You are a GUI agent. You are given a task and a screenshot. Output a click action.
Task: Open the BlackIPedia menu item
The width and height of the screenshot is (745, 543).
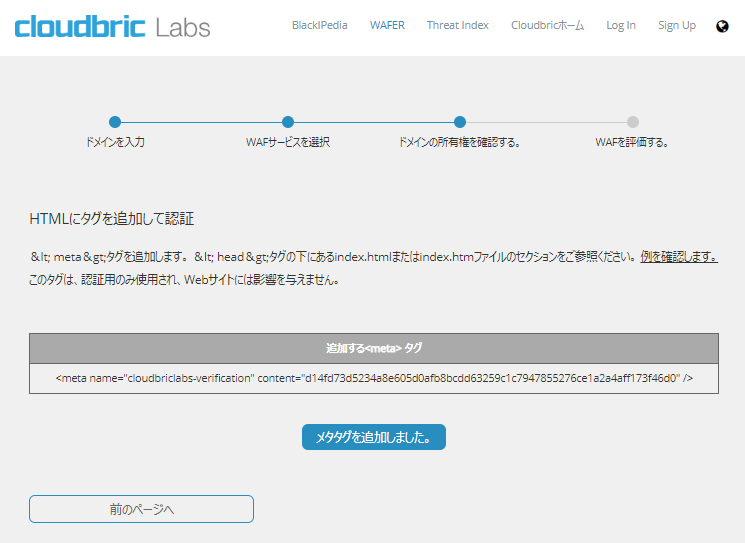pos(320,25)
